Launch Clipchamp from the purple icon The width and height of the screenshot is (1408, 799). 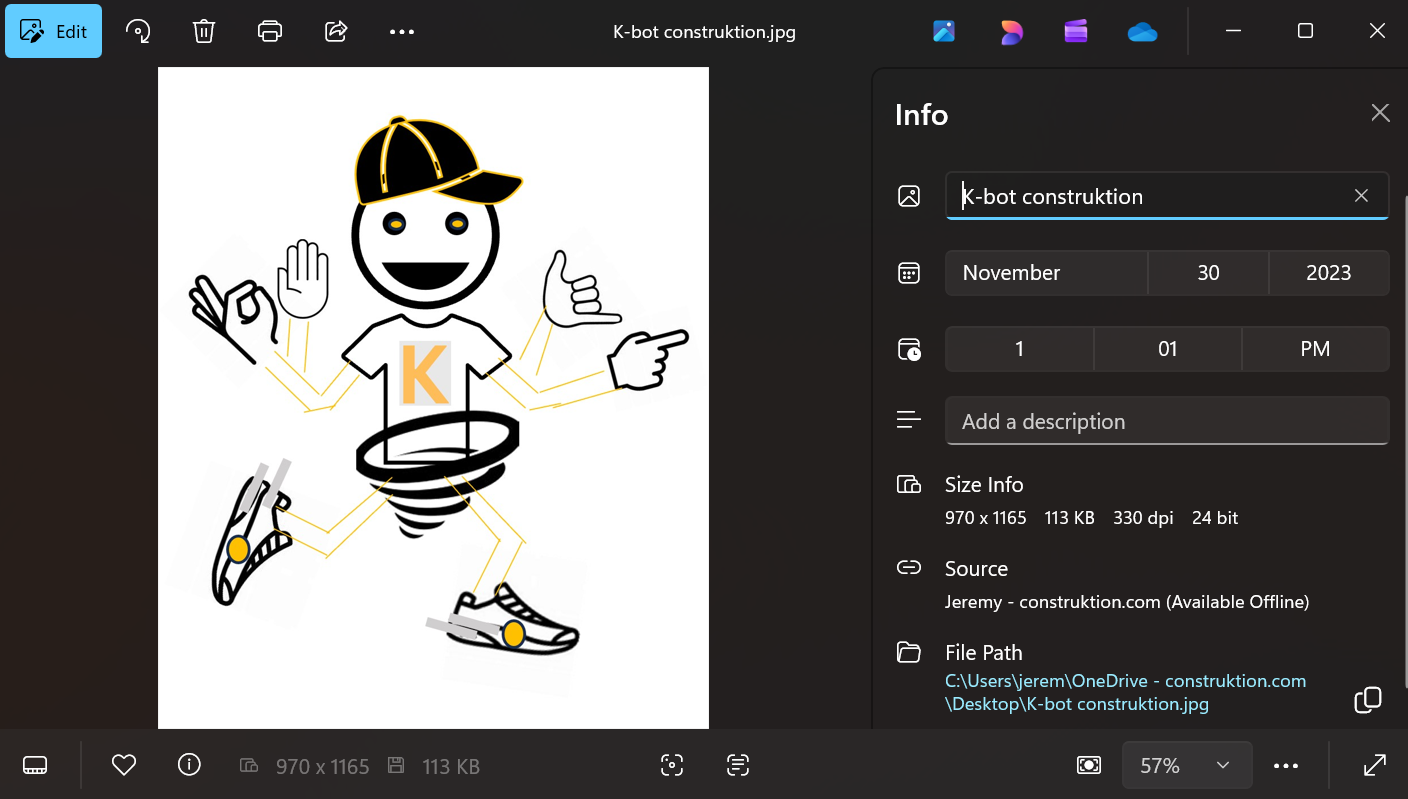tap(1076, 31)
